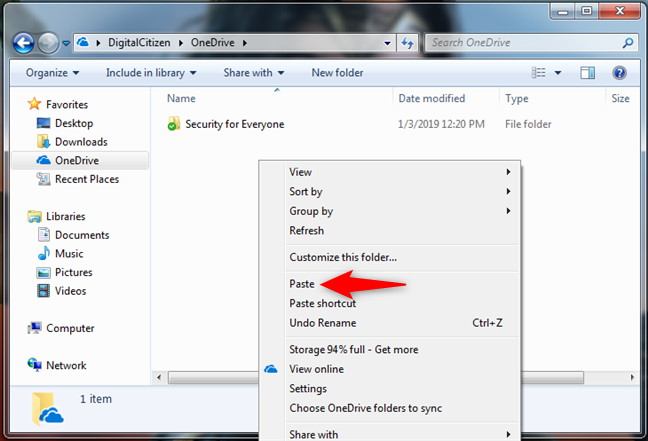Click the Help question mark icon

[619, 73]
